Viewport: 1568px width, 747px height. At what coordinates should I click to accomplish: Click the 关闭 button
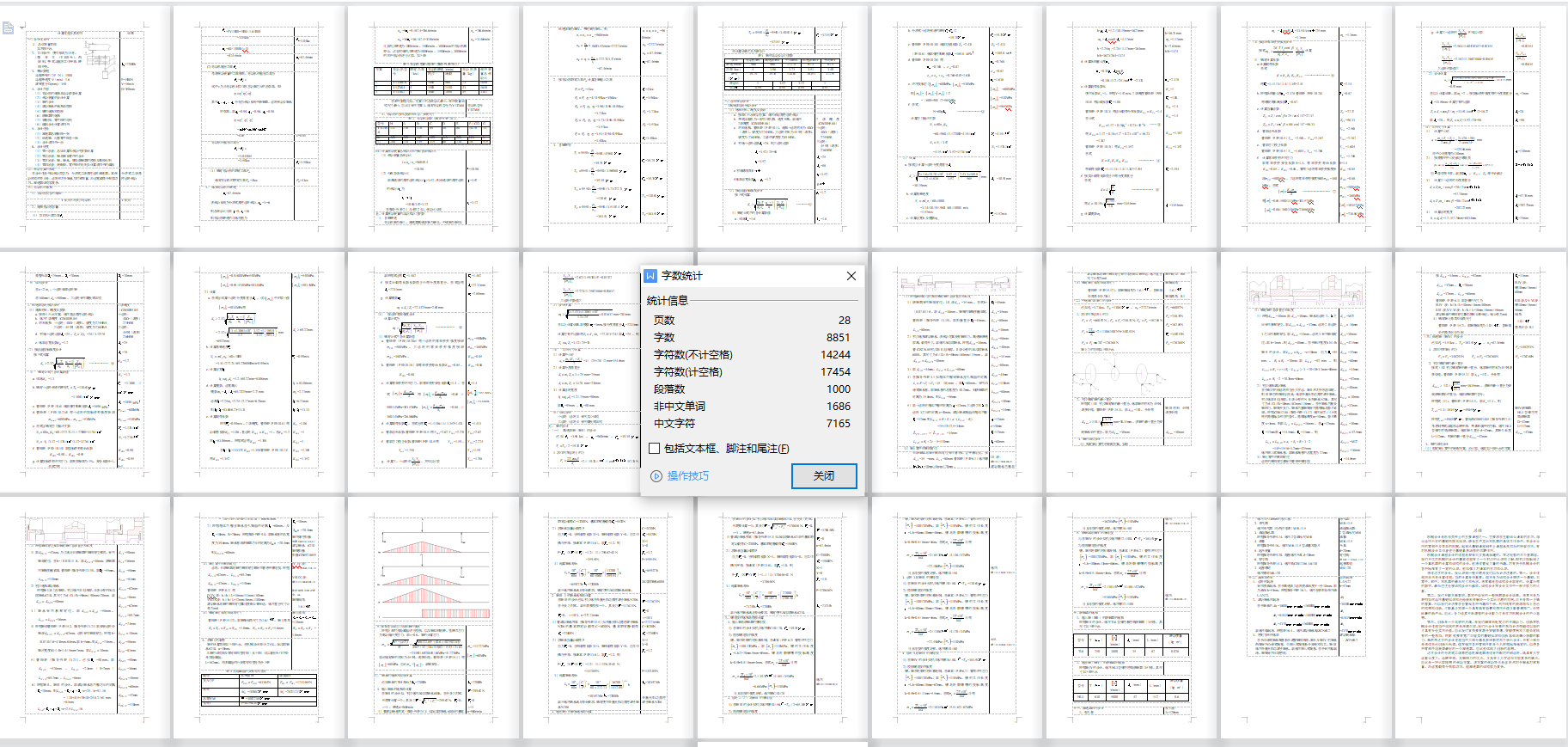[824, 476]
